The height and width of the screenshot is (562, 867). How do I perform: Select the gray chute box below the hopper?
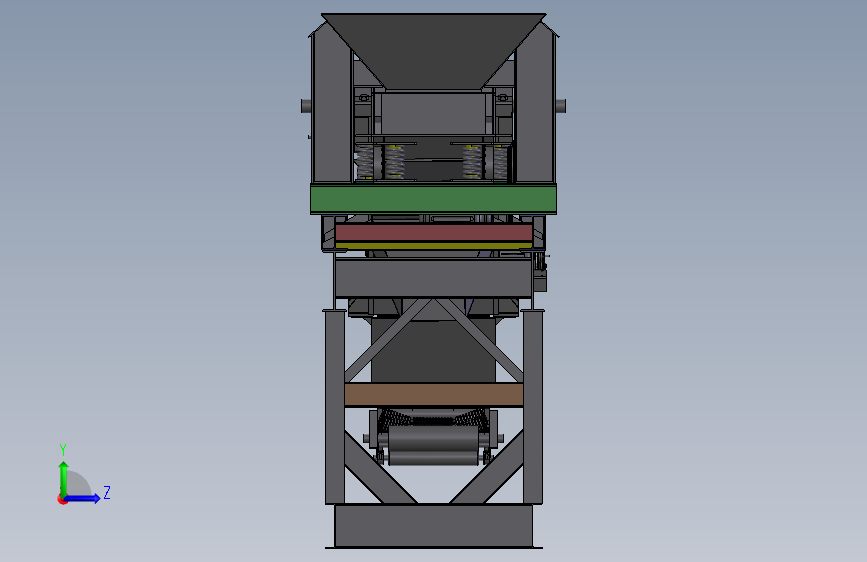pyautogui.click(x=434, y=113)
